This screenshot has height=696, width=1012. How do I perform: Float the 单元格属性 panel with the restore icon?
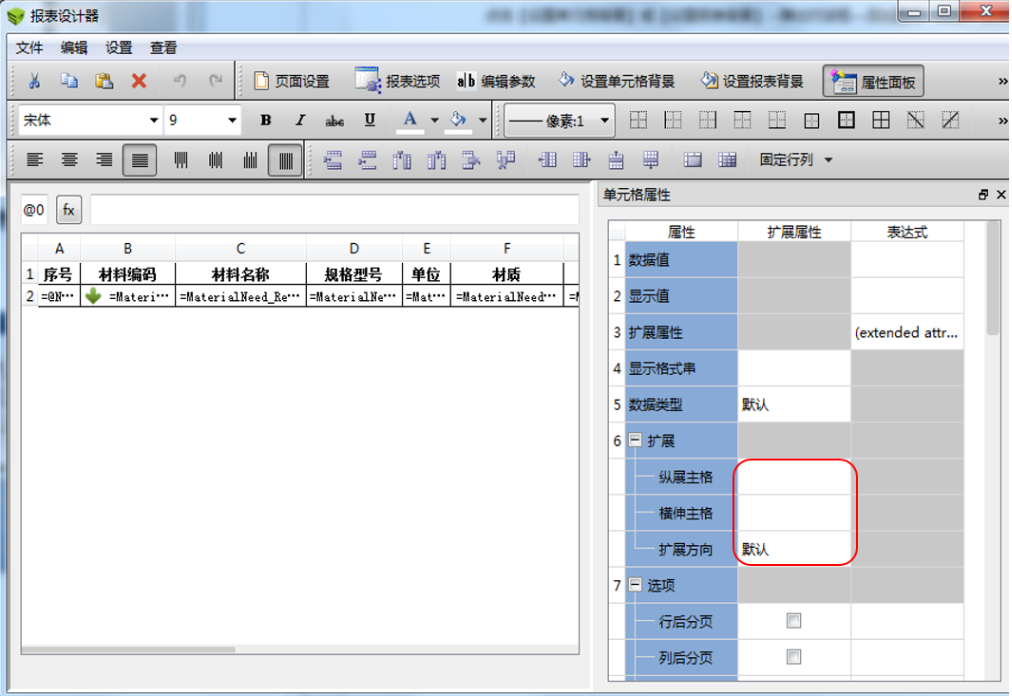983,194
